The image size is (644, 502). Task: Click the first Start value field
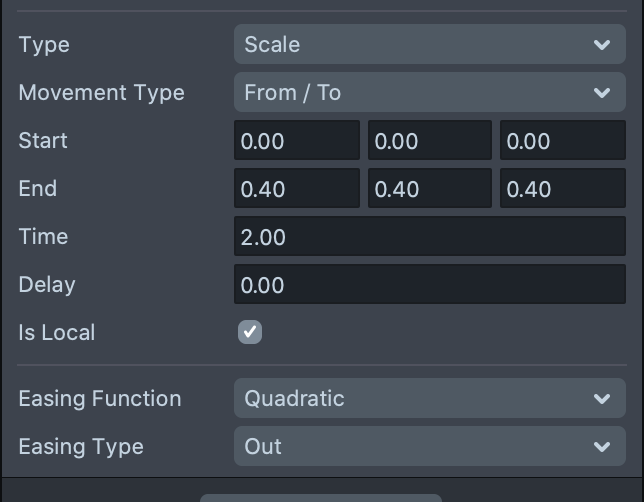pyautogui.click(x=296, y=141)
